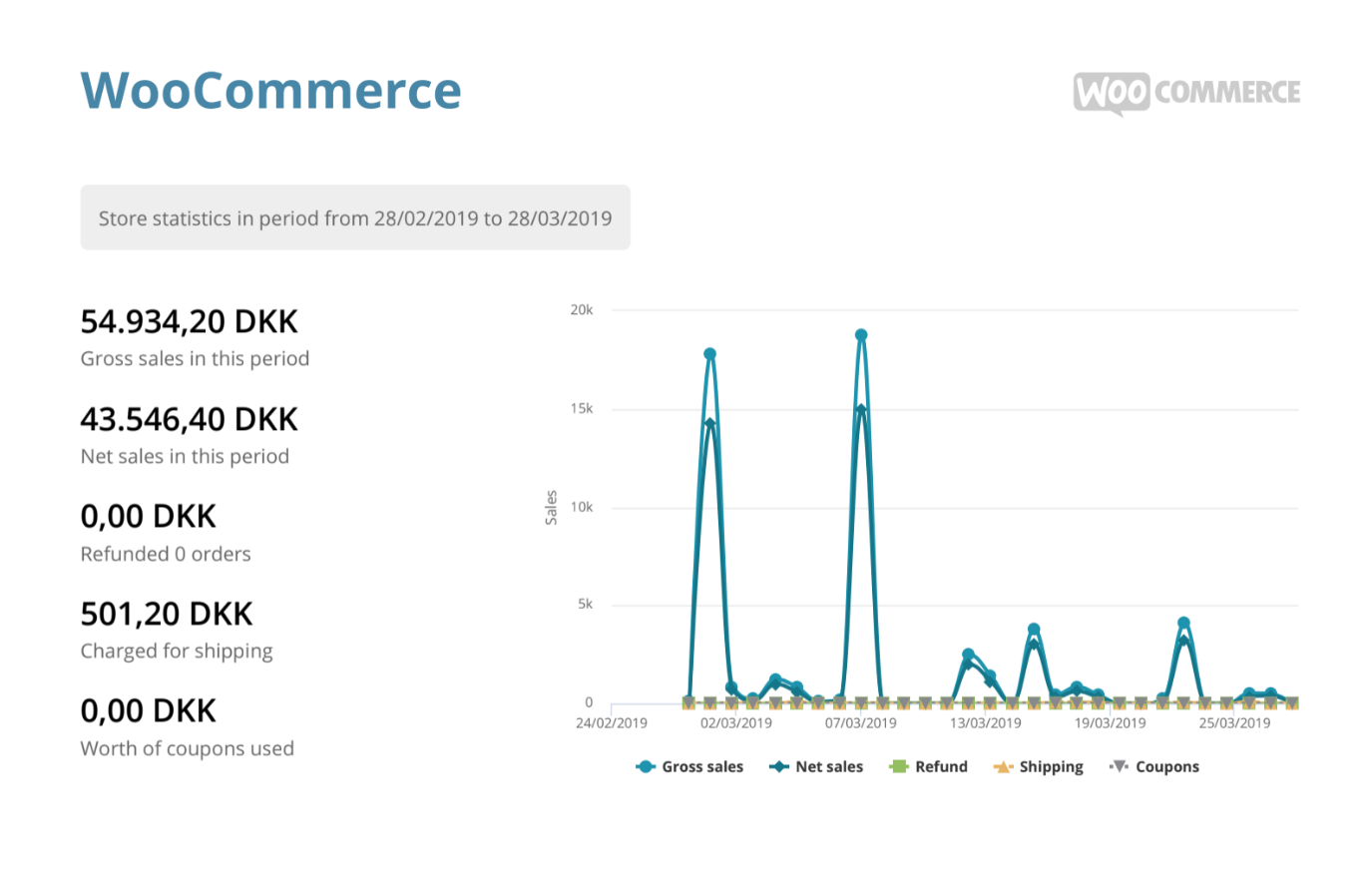Click the vertical Sales axis title

click(x=551, y=508)
